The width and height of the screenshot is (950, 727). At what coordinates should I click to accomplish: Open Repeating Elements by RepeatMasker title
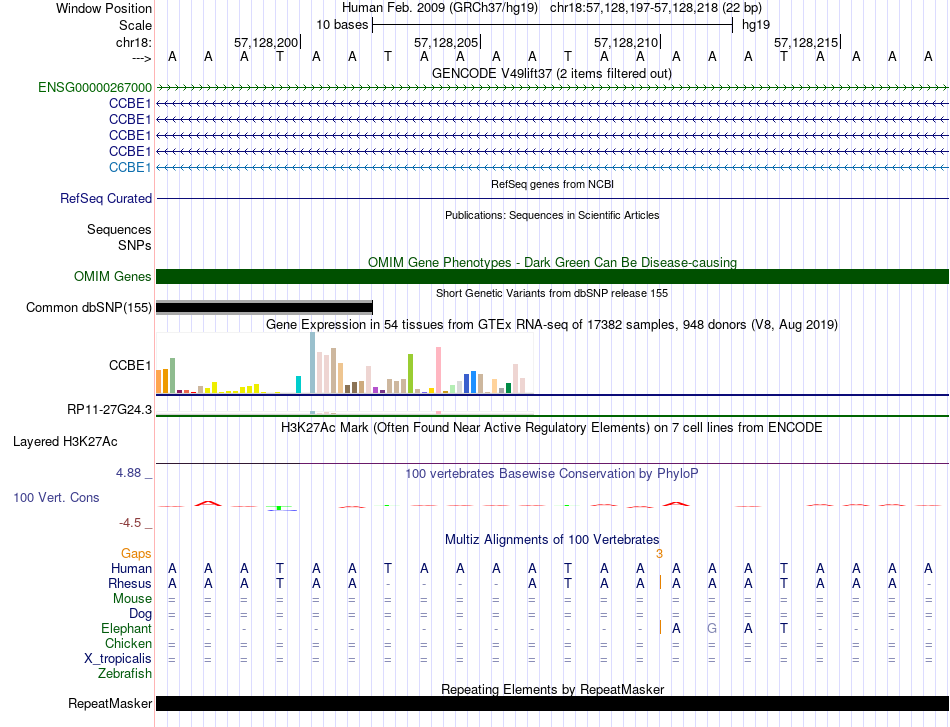[x=553, y=689]
